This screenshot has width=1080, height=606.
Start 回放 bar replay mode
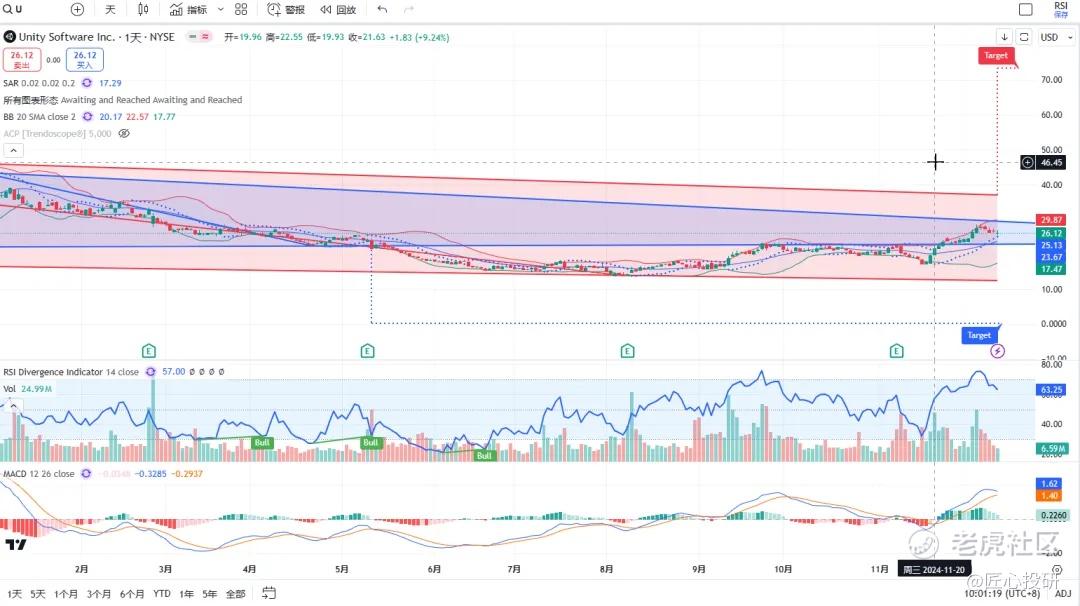coord(338,9)
